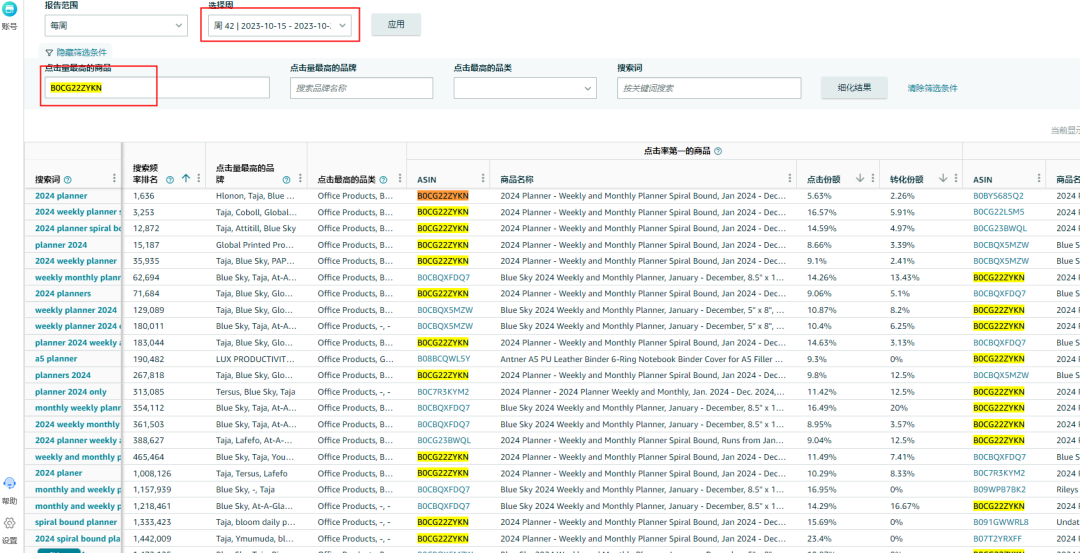The width and height of the screenshot is (1080, 553).
Task: Open the account icon in left sidebar
Action: click(x=9, y=10)
